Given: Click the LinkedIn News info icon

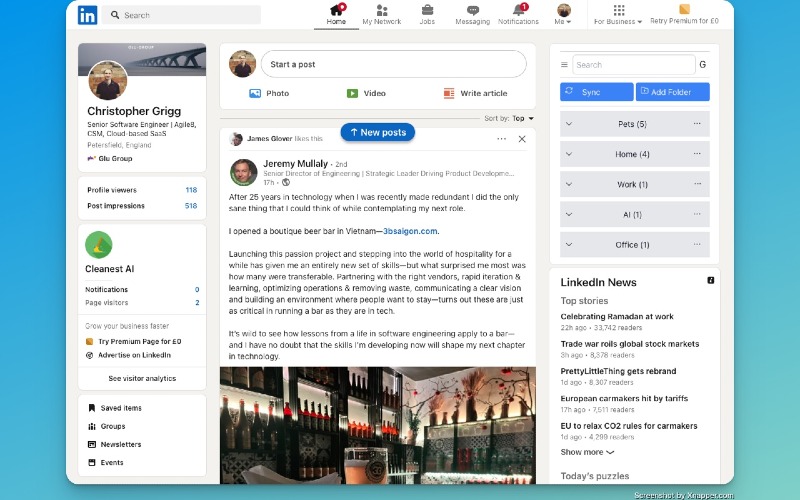Looking at the screenshot, I should [x=710, y=281].
